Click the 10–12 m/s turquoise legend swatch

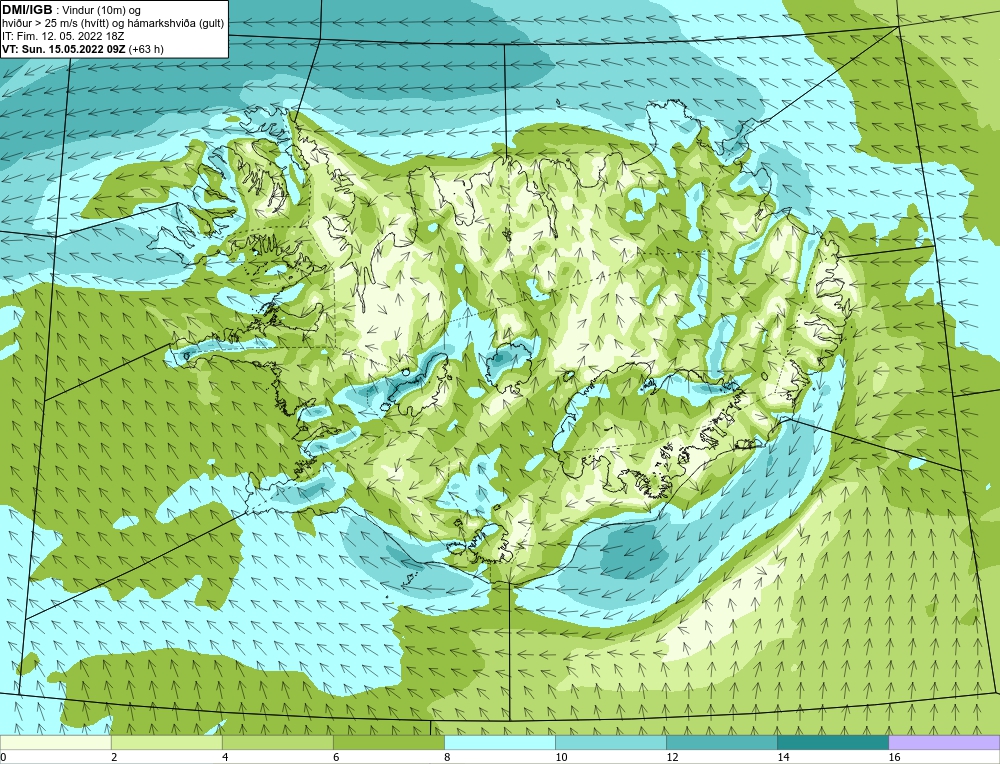point(611,742)
